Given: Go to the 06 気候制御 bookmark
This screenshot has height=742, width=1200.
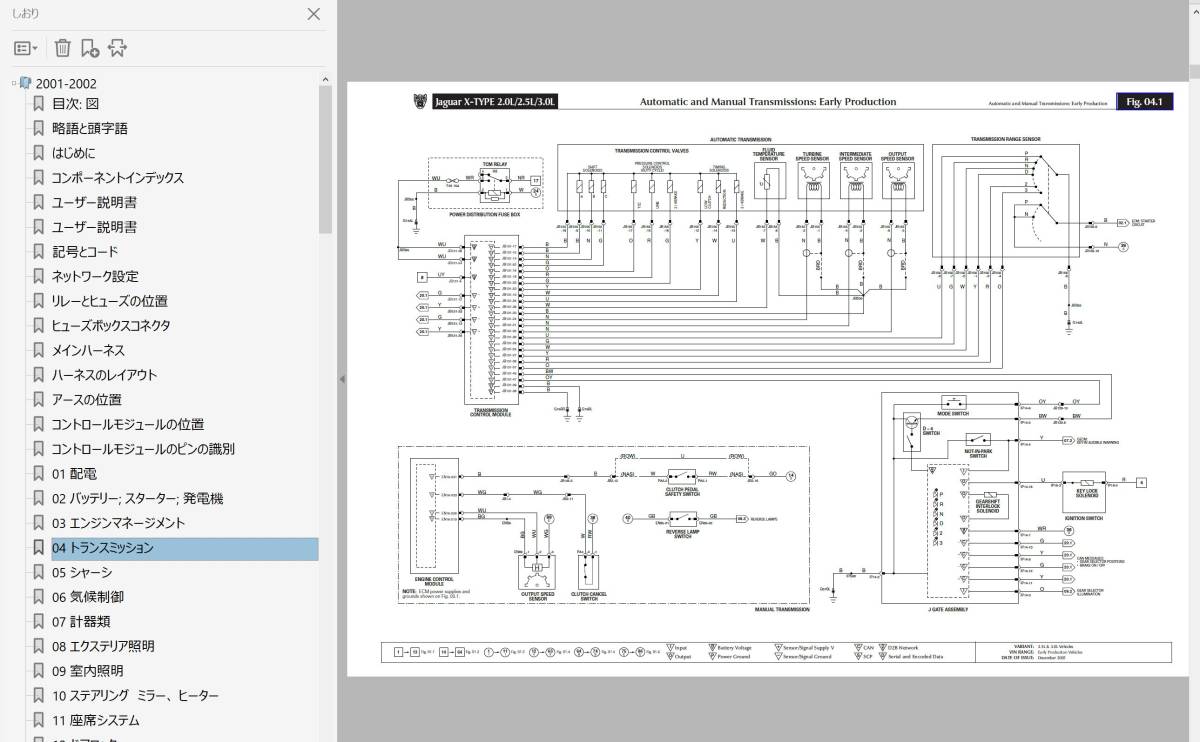Looking at the screenshot, I should point(88,597).
